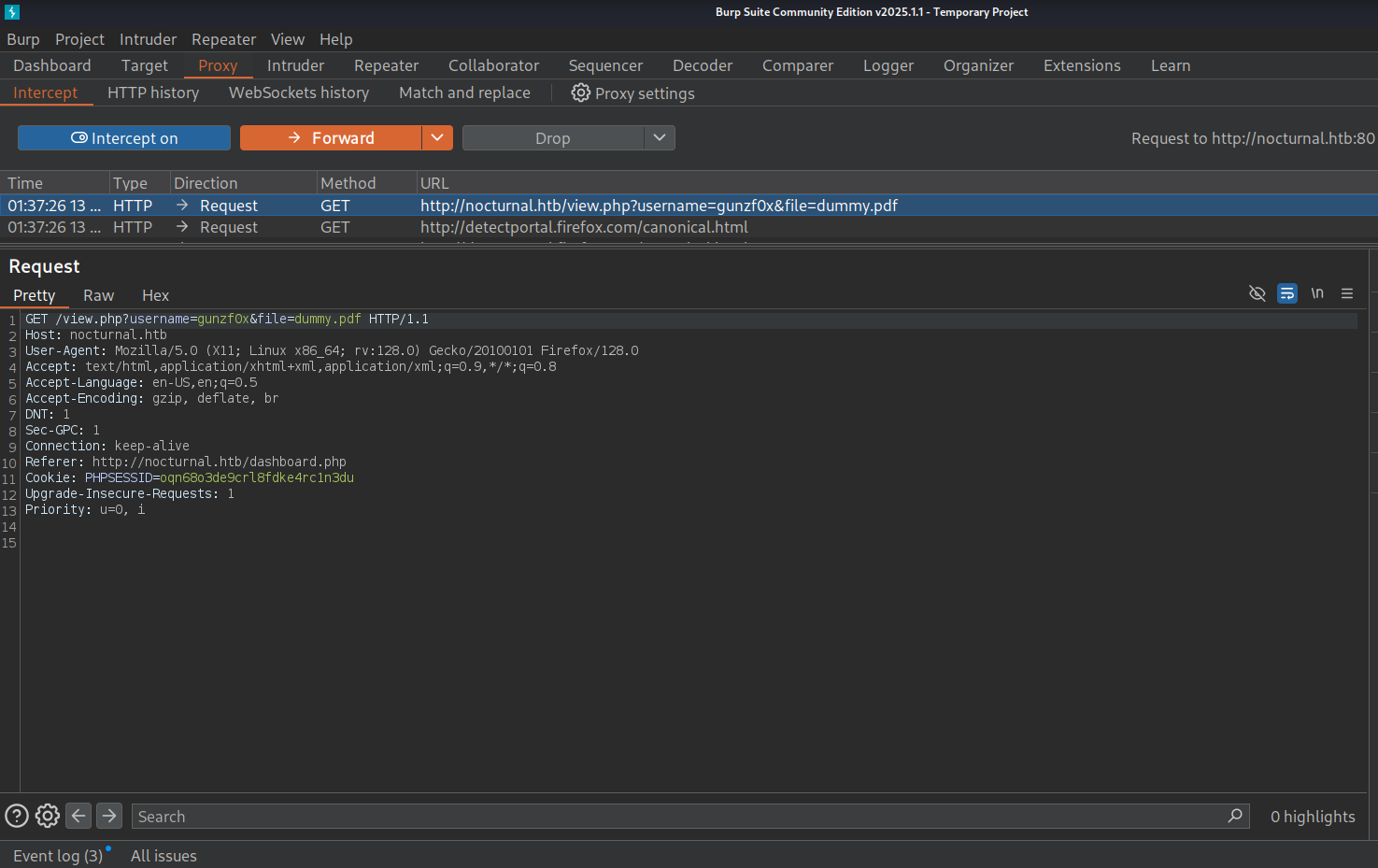Switch to Organizer tab
1378x868 pixels.
coord(978,65)
